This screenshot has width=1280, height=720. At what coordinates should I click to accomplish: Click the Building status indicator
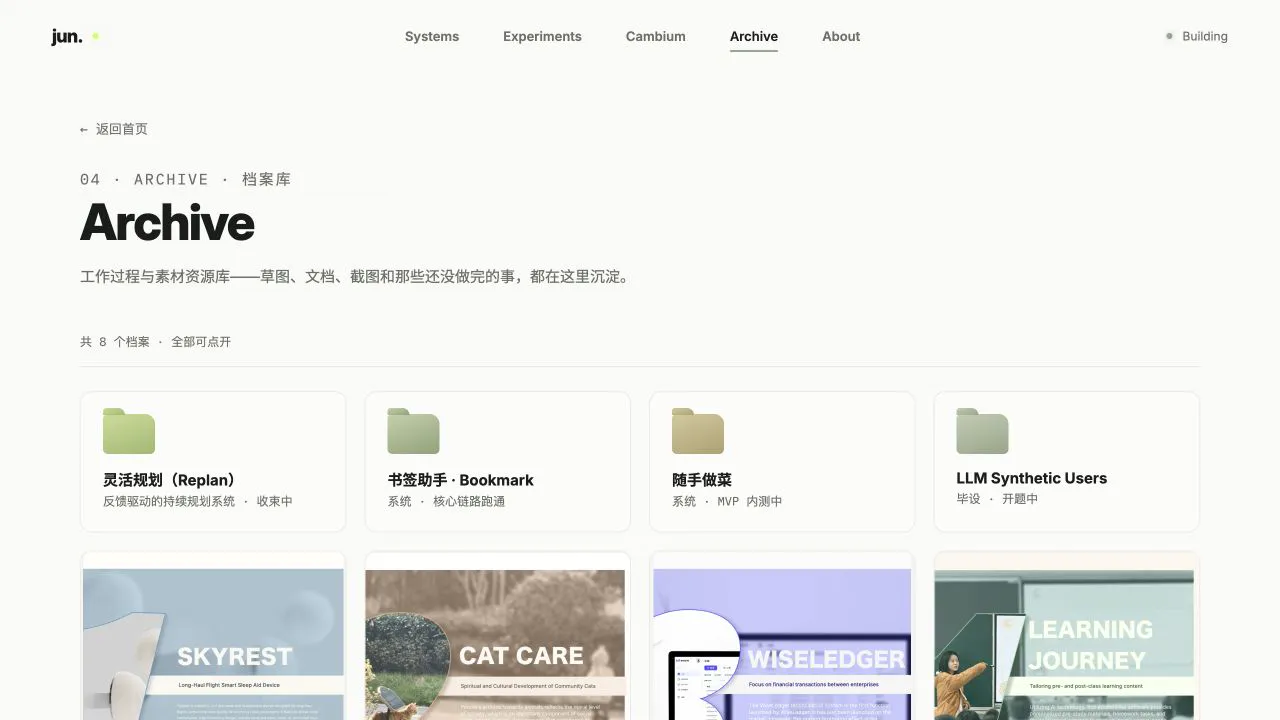[x=1197, y=37]
